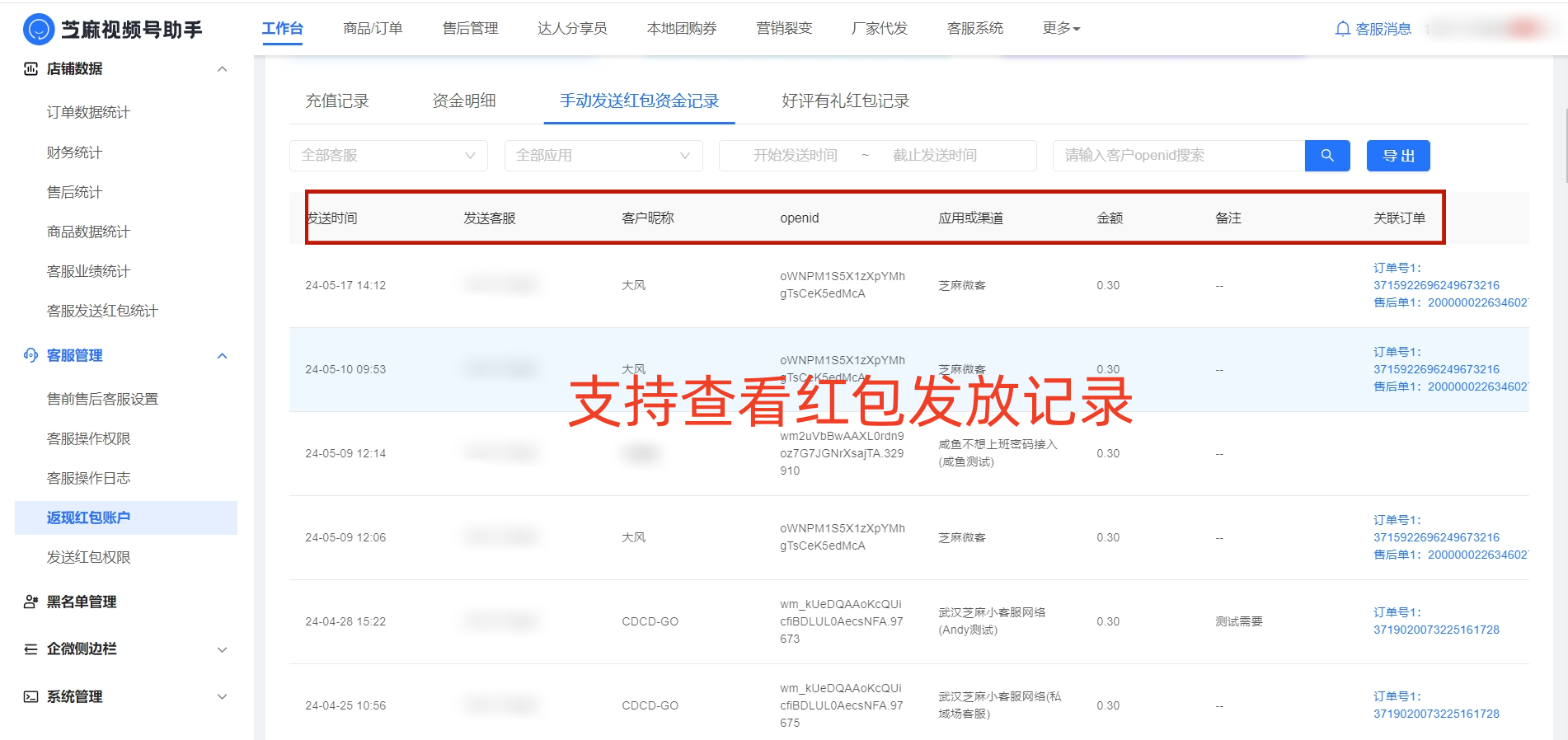1568x740 pixels.
Task: Click the 测试需要 remark cell
Action: [x=1239, y=621]
